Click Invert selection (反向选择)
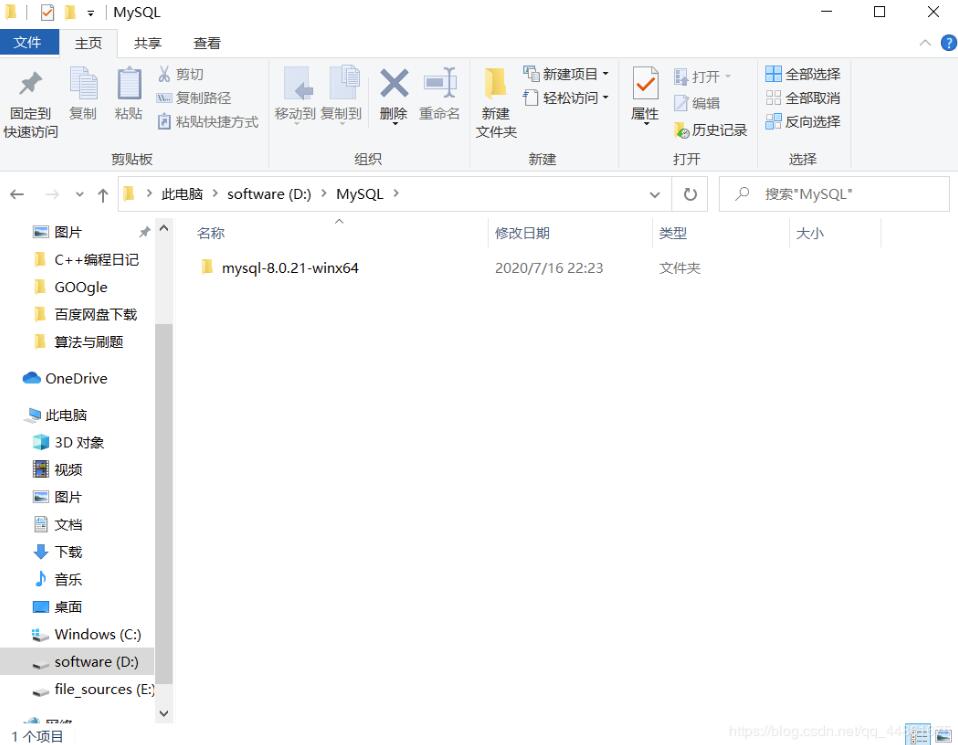This screenshot has height=745, width=958. pyautogui.click(x=803, y=122)
